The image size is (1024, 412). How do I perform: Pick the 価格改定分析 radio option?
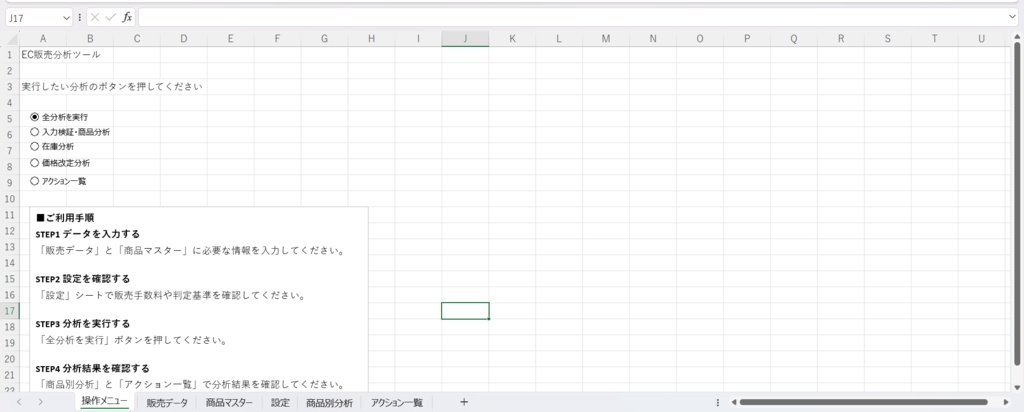tap(35, 163)
